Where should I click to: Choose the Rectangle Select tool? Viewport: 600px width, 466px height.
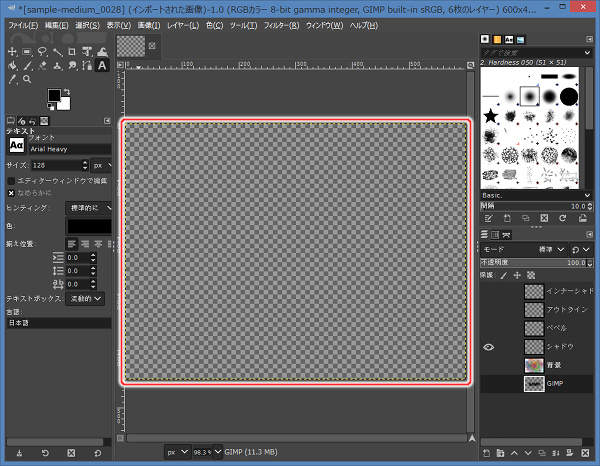pyautogui.click(x=27, y=52)
